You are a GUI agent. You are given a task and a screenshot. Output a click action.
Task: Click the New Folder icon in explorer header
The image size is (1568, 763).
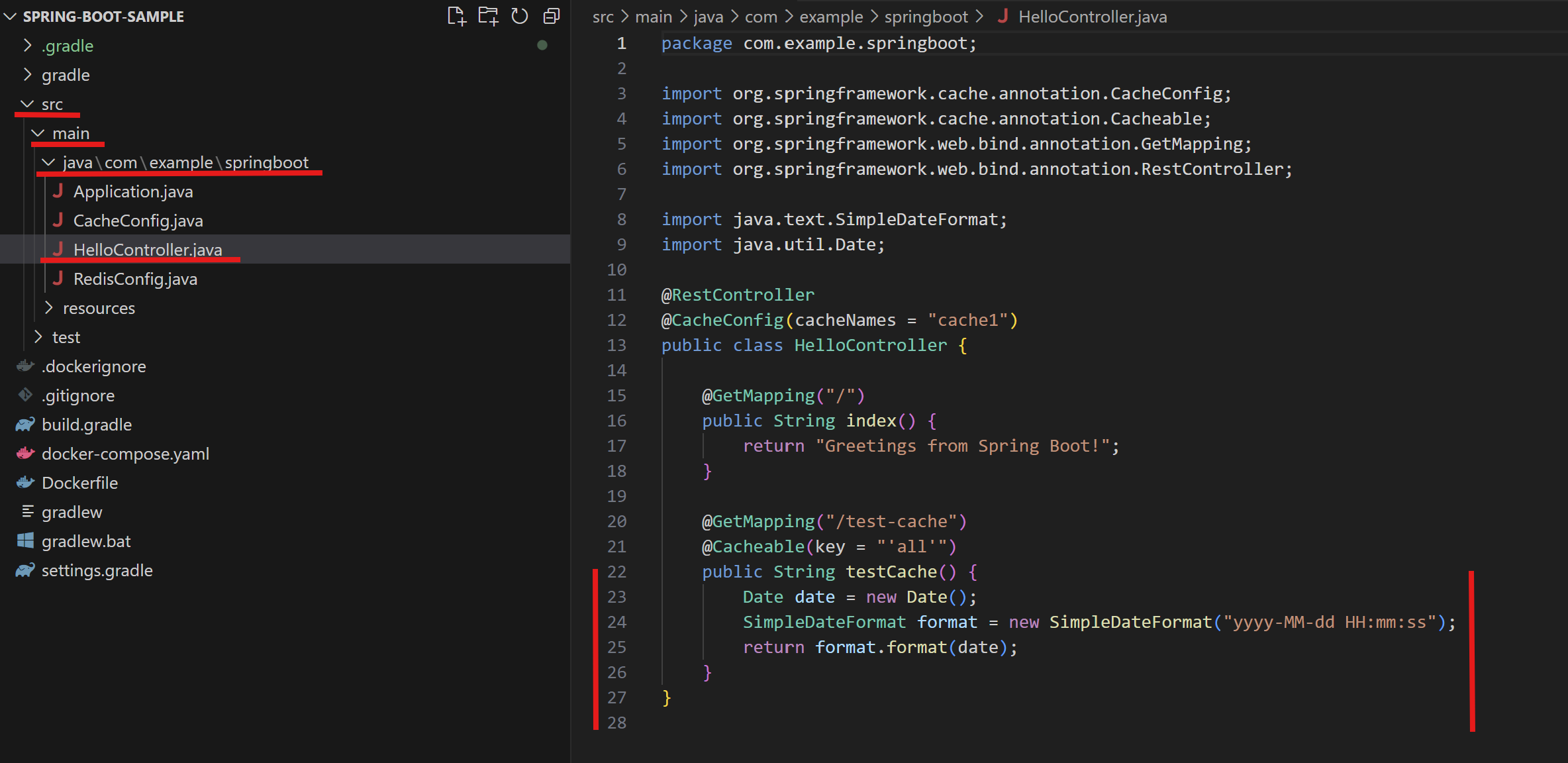pyautogui.click(x=488, y=16)
